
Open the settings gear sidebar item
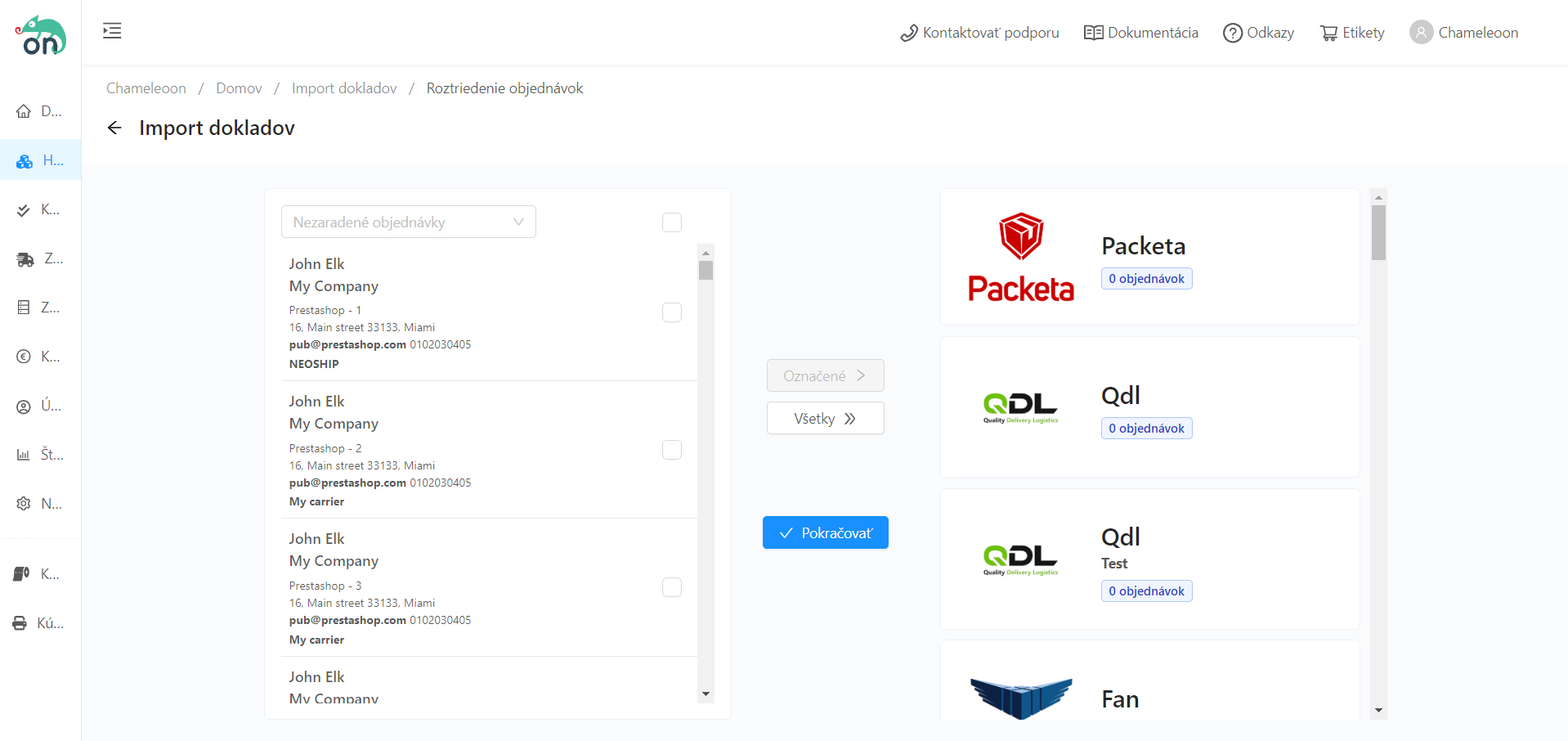(x=24, y=504)
